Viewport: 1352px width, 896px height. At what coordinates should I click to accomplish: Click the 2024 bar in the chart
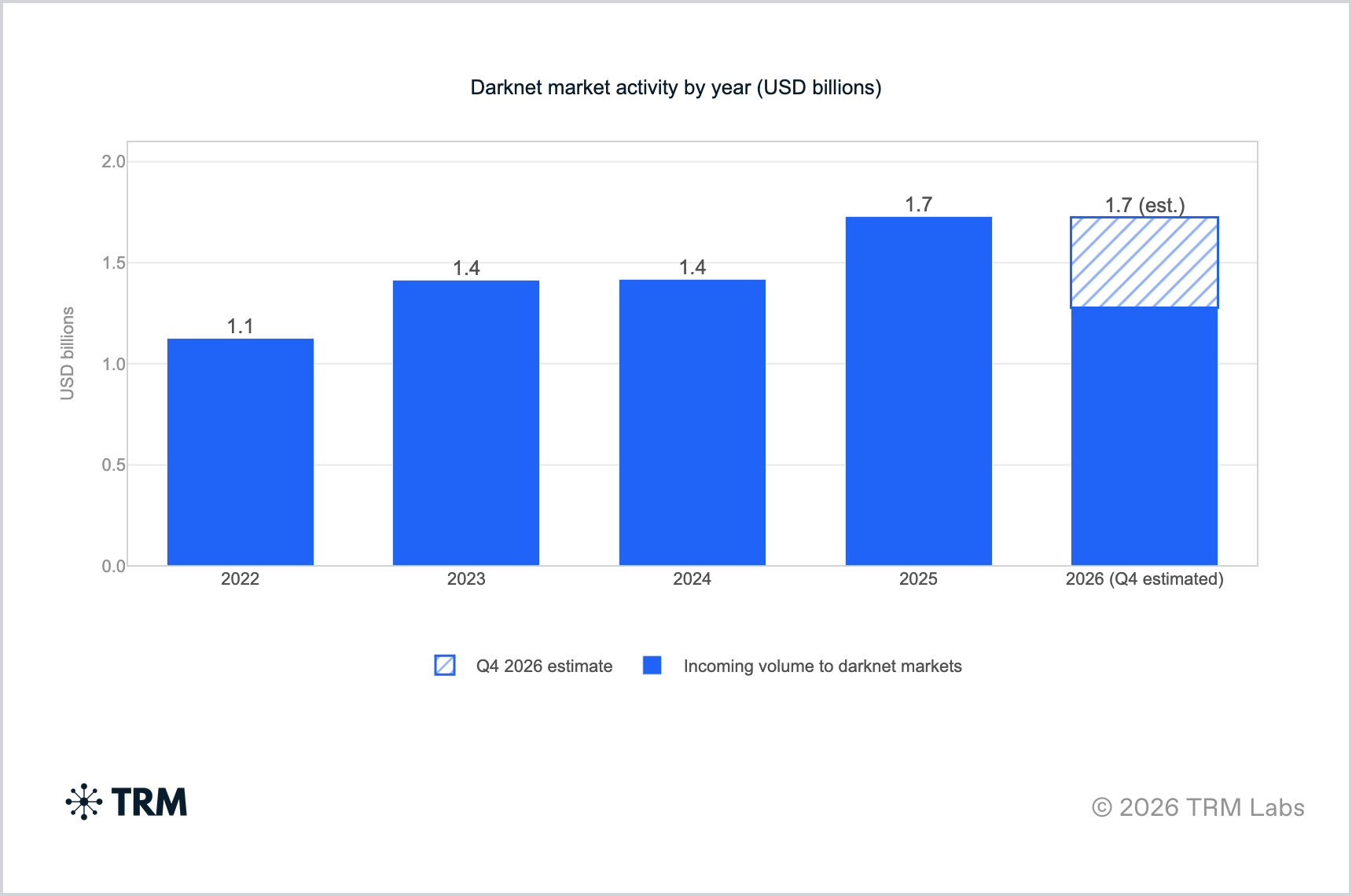click(693, 422)
